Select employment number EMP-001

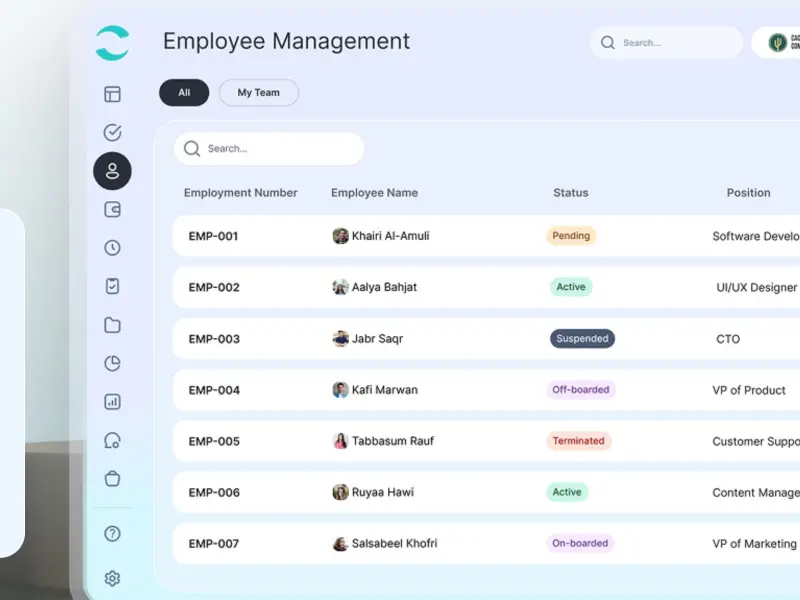(x=213, y=236)
